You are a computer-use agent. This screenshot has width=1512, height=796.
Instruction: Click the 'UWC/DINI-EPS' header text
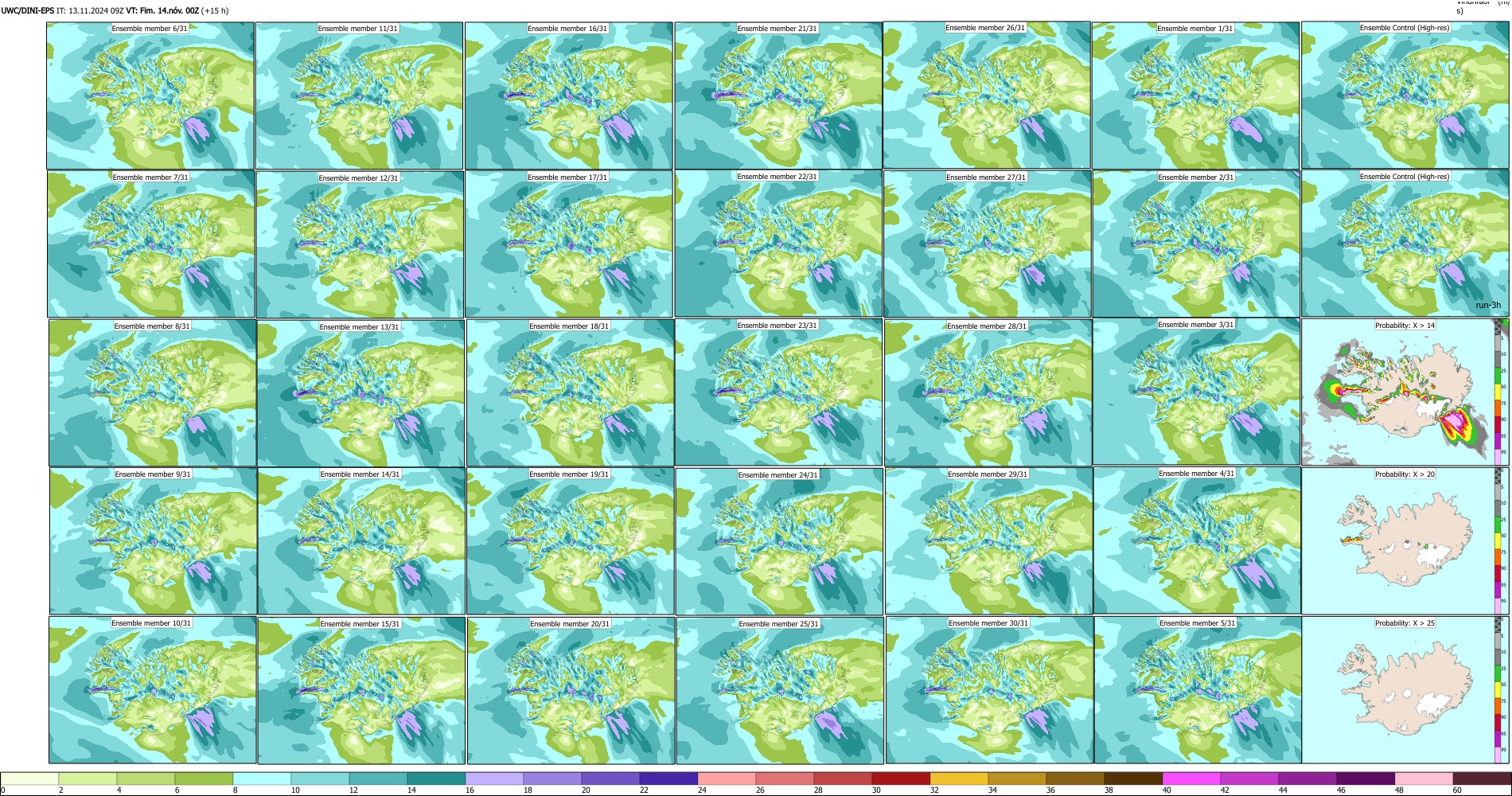point(27,10)
